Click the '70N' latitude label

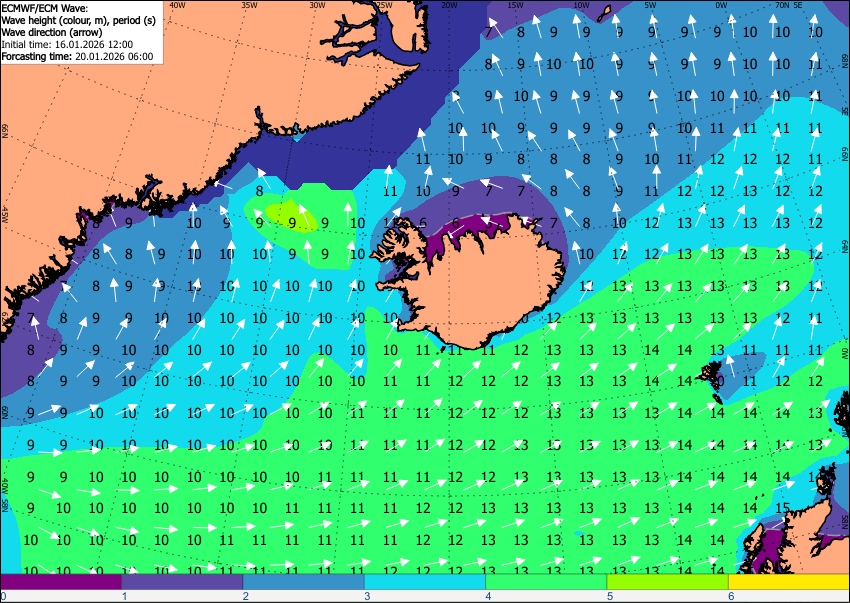pyautogui.click(x=782, y=5)
